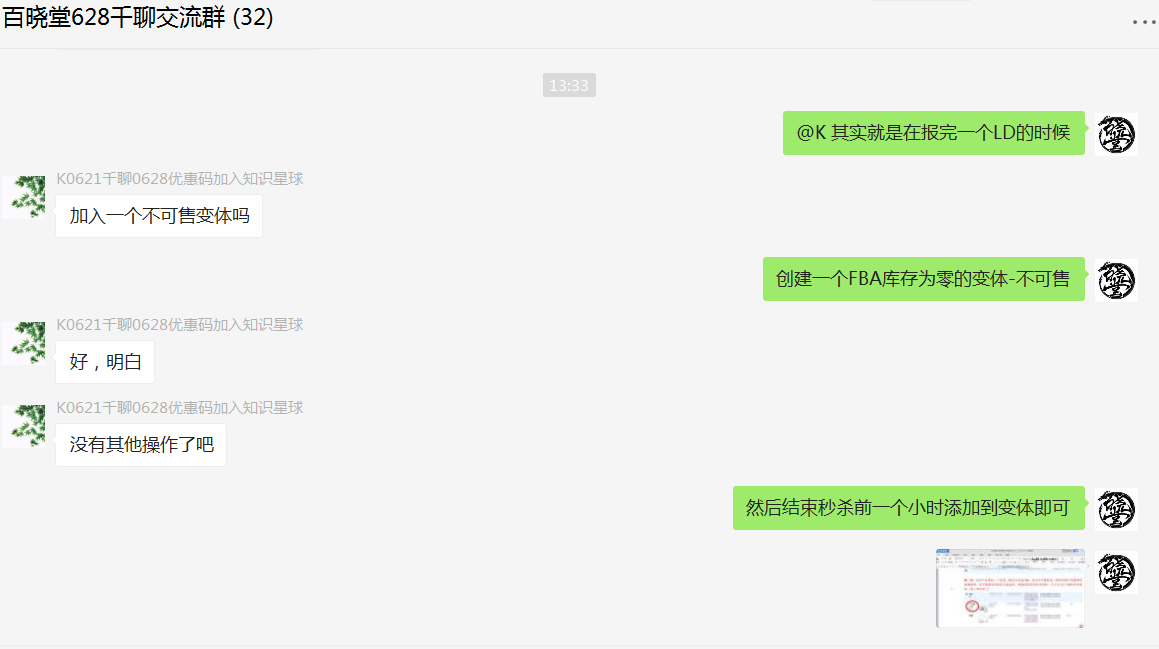
Task: Open the three-dot chat info menu
Action: click(1143, 22)
